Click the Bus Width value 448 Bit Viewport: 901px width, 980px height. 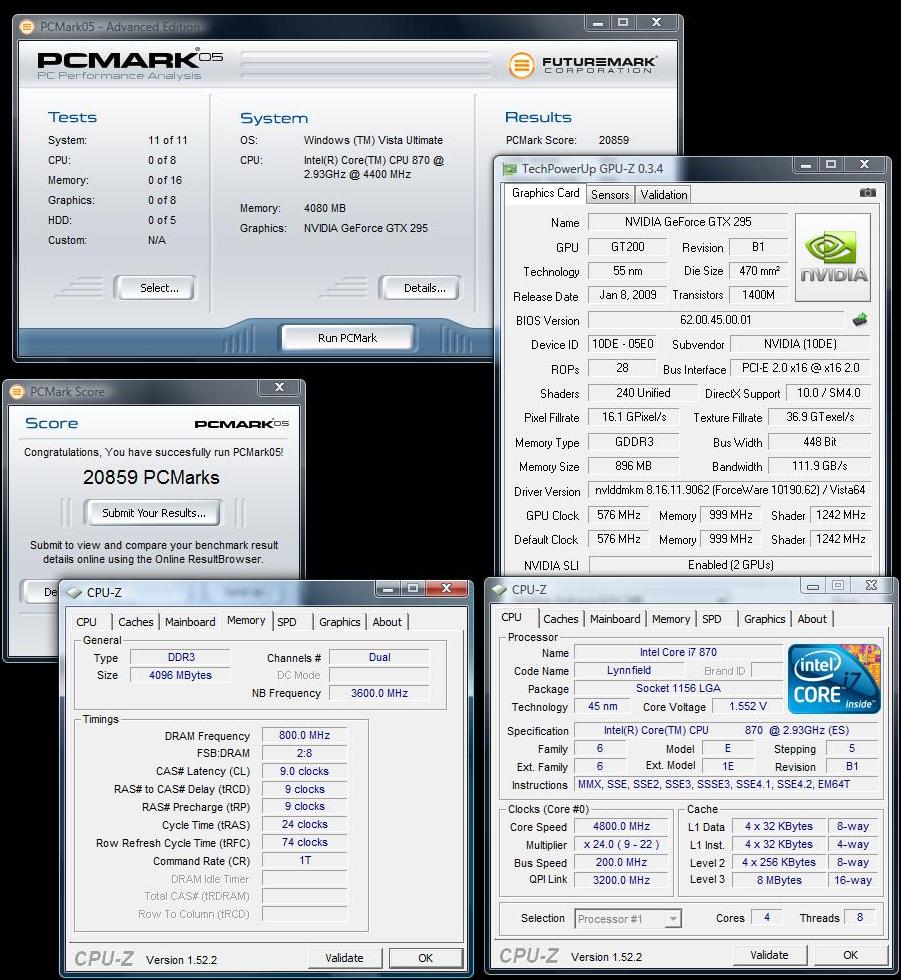click(819, 442)
